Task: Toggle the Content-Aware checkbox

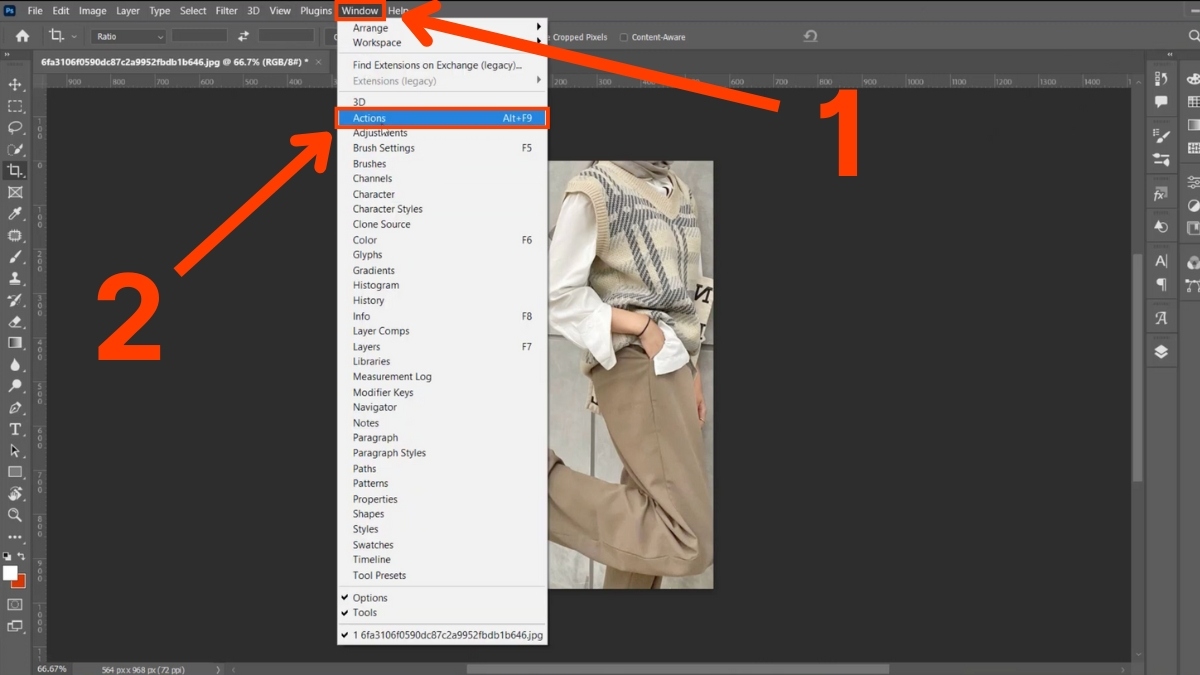Action: 624,37
